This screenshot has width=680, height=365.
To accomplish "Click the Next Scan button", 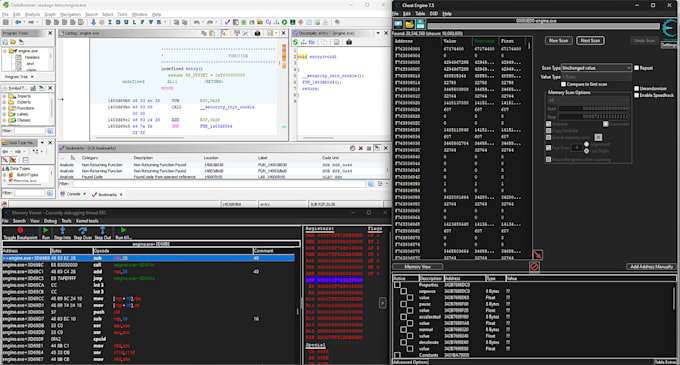I will [x=590, y=41].
